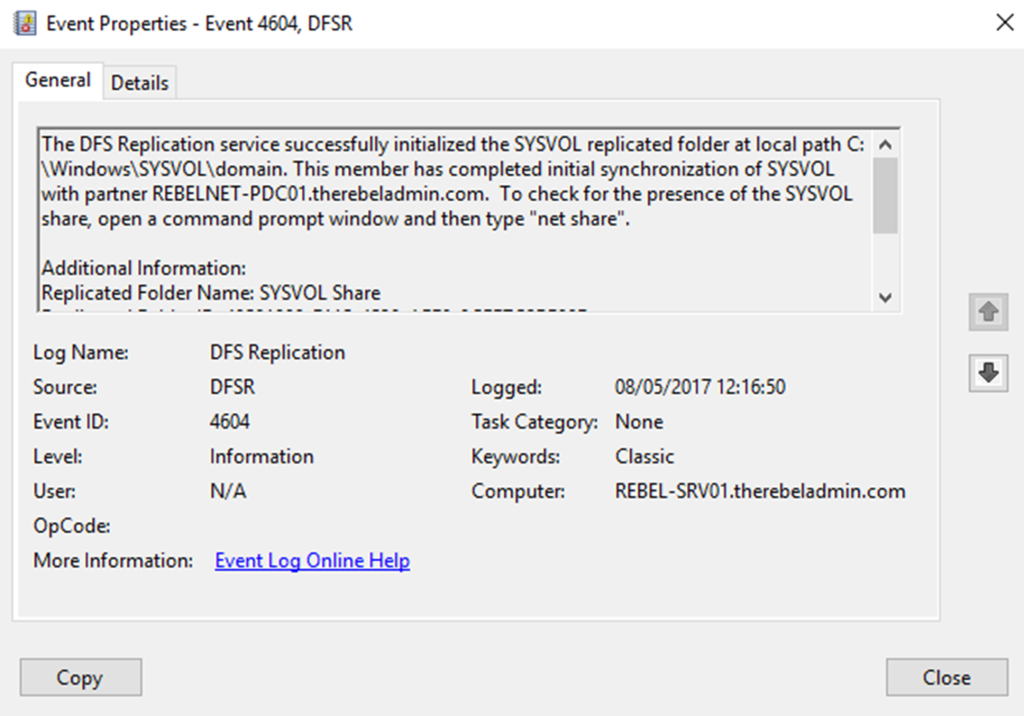Switch to the Details tab
This screenshot has height=716, width=1024.
139,82
